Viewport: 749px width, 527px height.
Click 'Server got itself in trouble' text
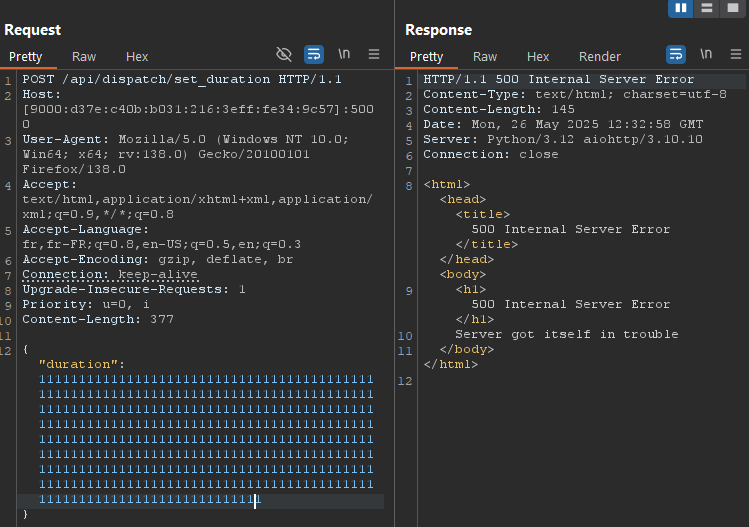pos(567,334)
